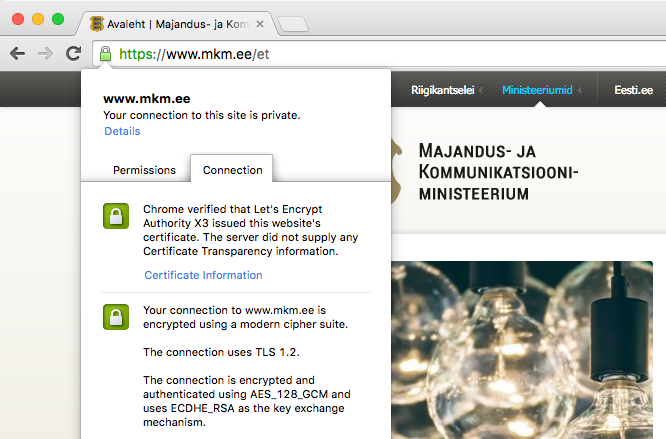Open the Ministeeriumid navigation item

[537, 90]
